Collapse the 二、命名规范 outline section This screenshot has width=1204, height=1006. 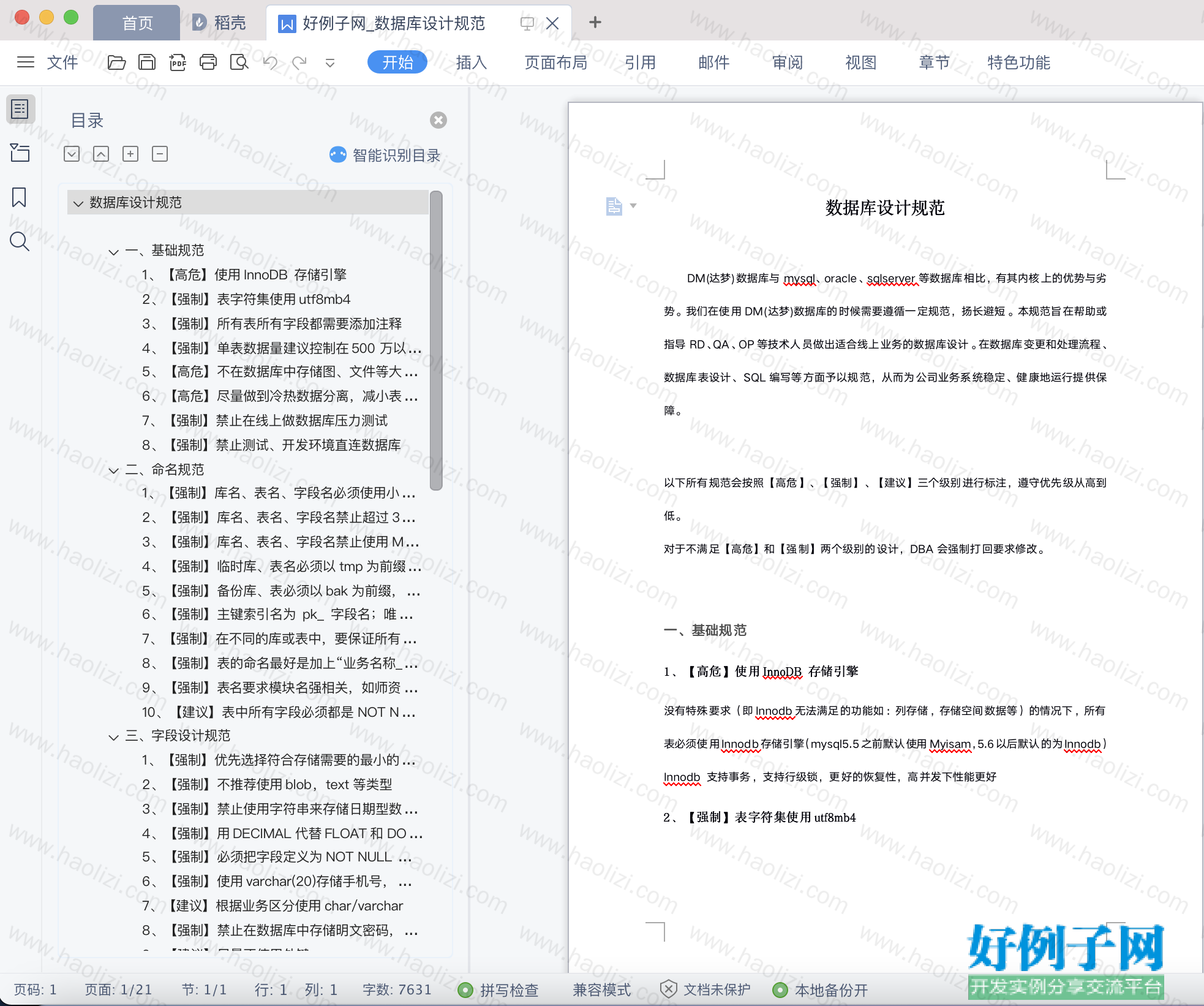113,471
